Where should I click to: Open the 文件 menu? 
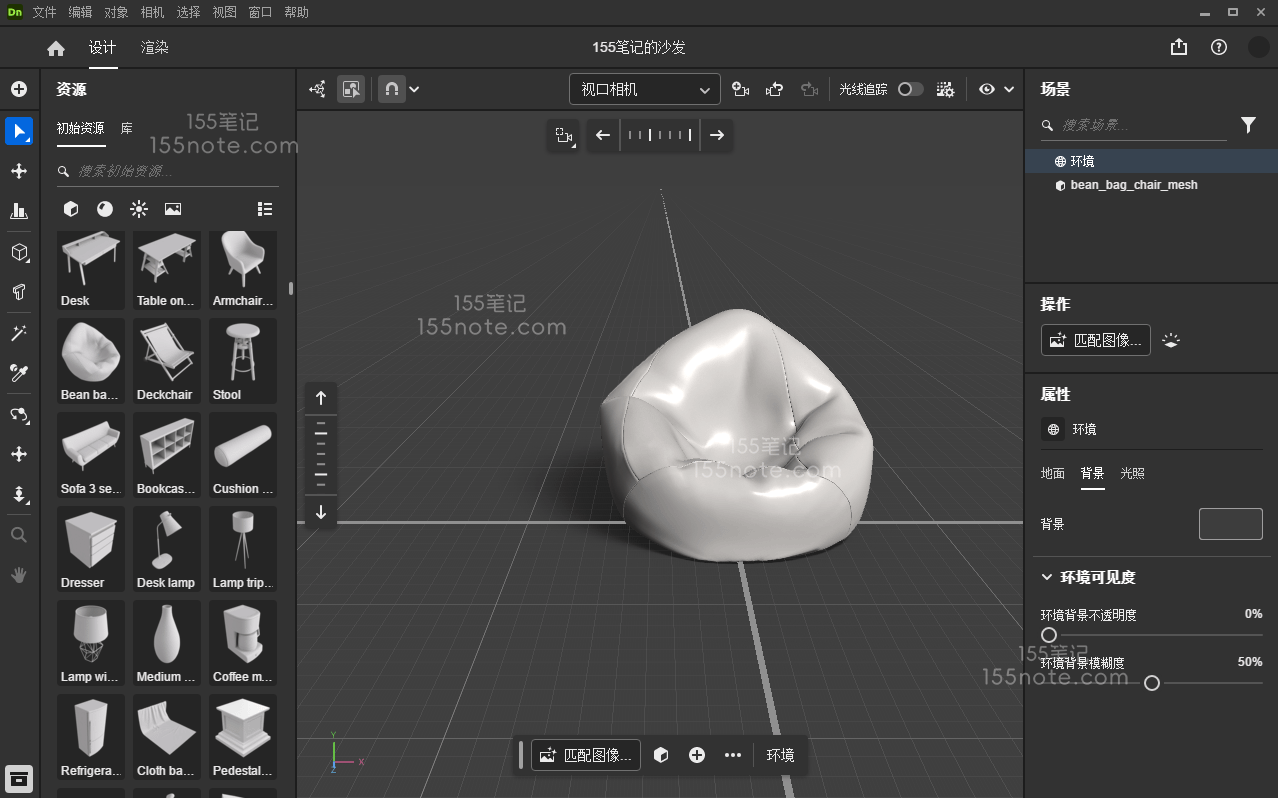coord(44,12)
